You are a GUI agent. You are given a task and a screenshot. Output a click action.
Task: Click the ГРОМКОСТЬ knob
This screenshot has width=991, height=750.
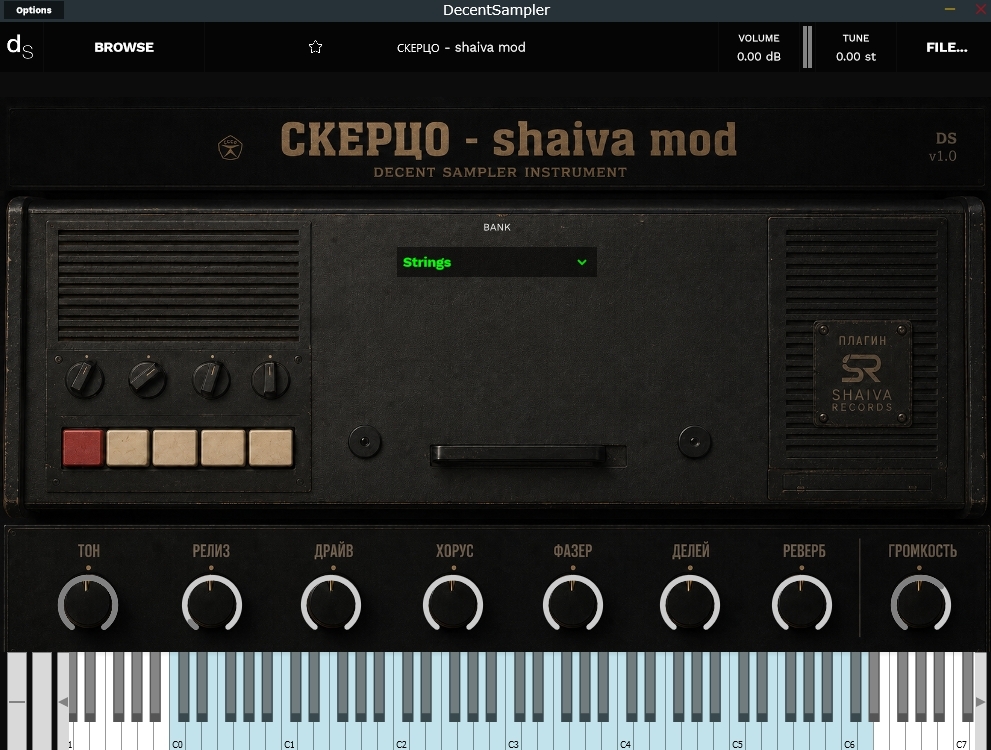click(x=921, y=604)
